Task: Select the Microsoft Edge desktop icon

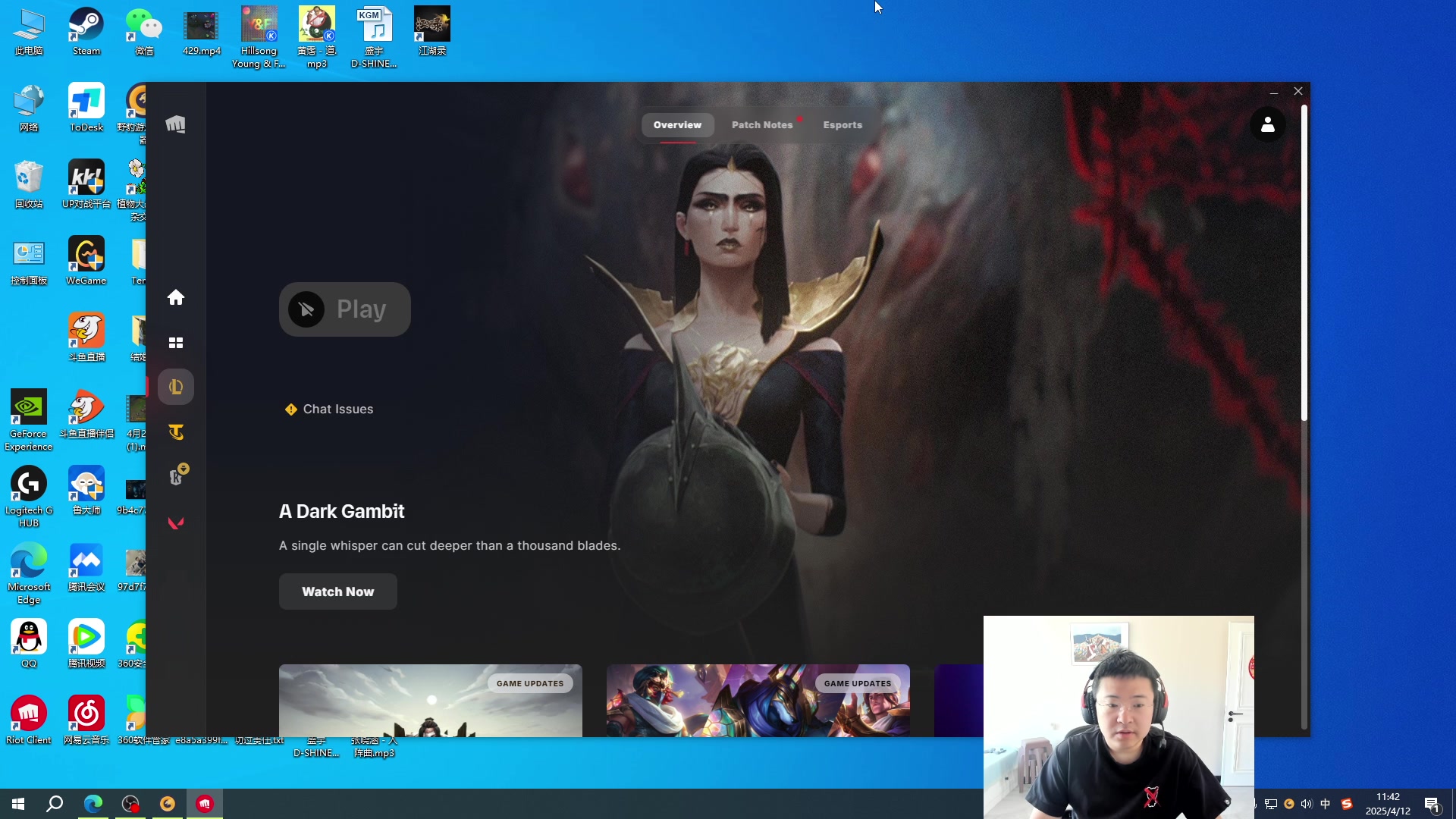Action: click(29, 573)
